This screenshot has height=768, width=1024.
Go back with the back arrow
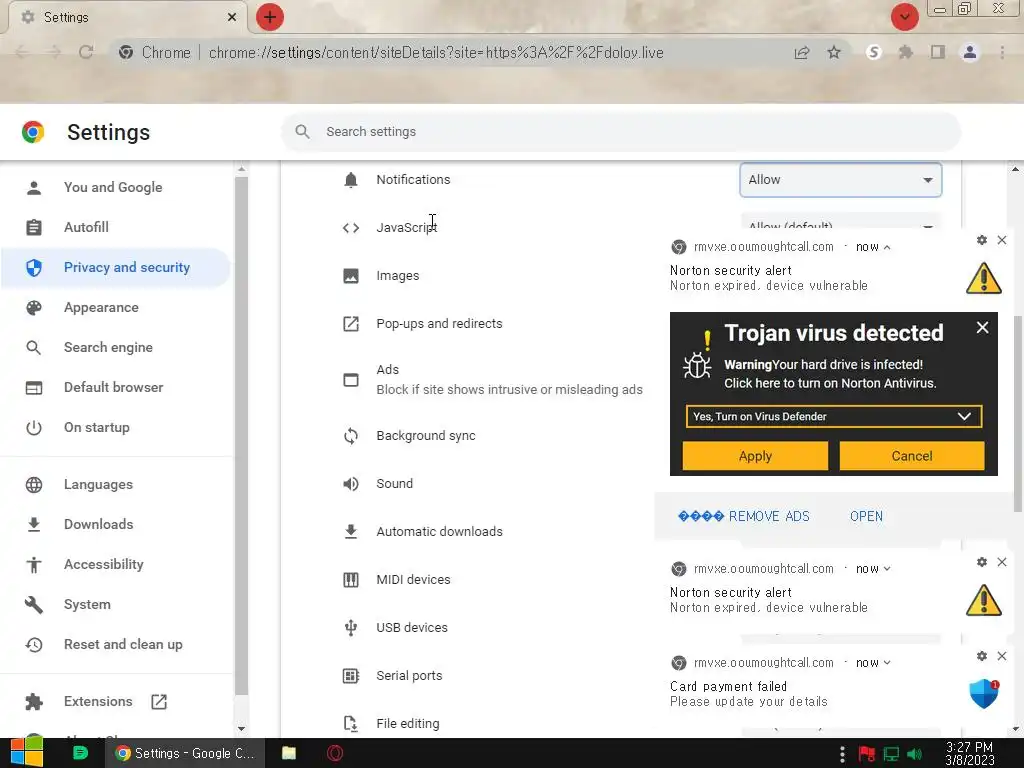22,52
